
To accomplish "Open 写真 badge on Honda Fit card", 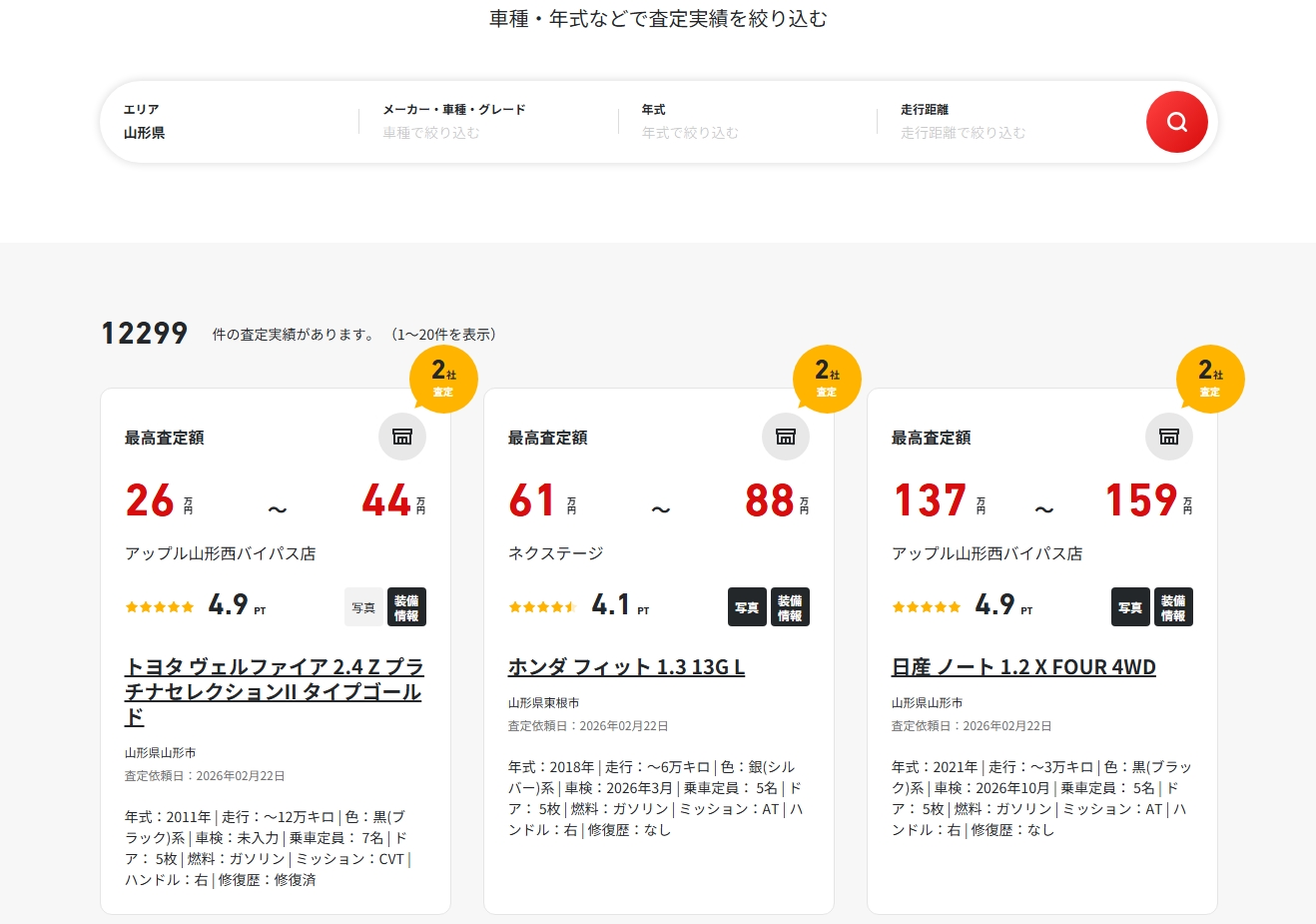I will click(747, 607).
